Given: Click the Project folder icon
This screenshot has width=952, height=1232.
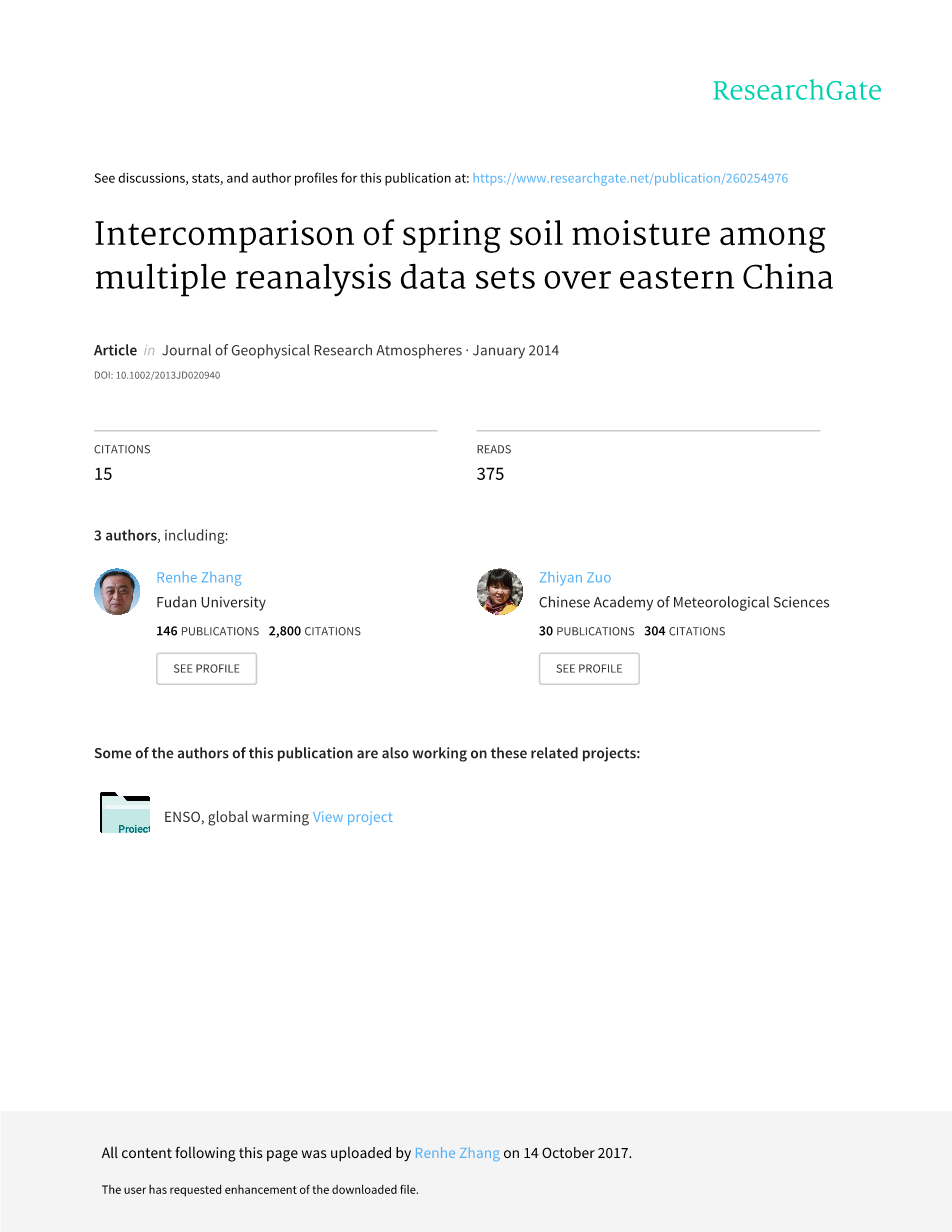Looking at the screenshot, I should (125, 813).
